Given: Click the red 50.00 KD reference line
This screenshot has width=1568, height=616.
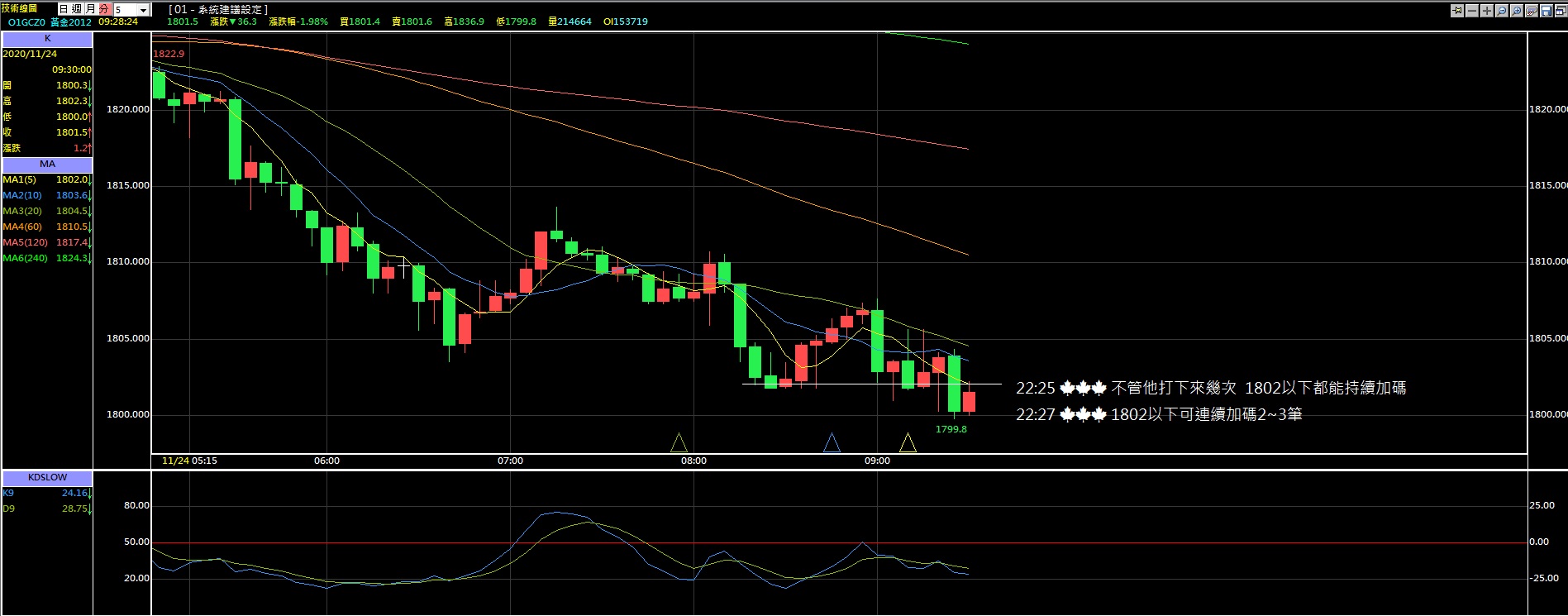Looking at the screenshot, I should pyautogui.click(x=839, y=543).
